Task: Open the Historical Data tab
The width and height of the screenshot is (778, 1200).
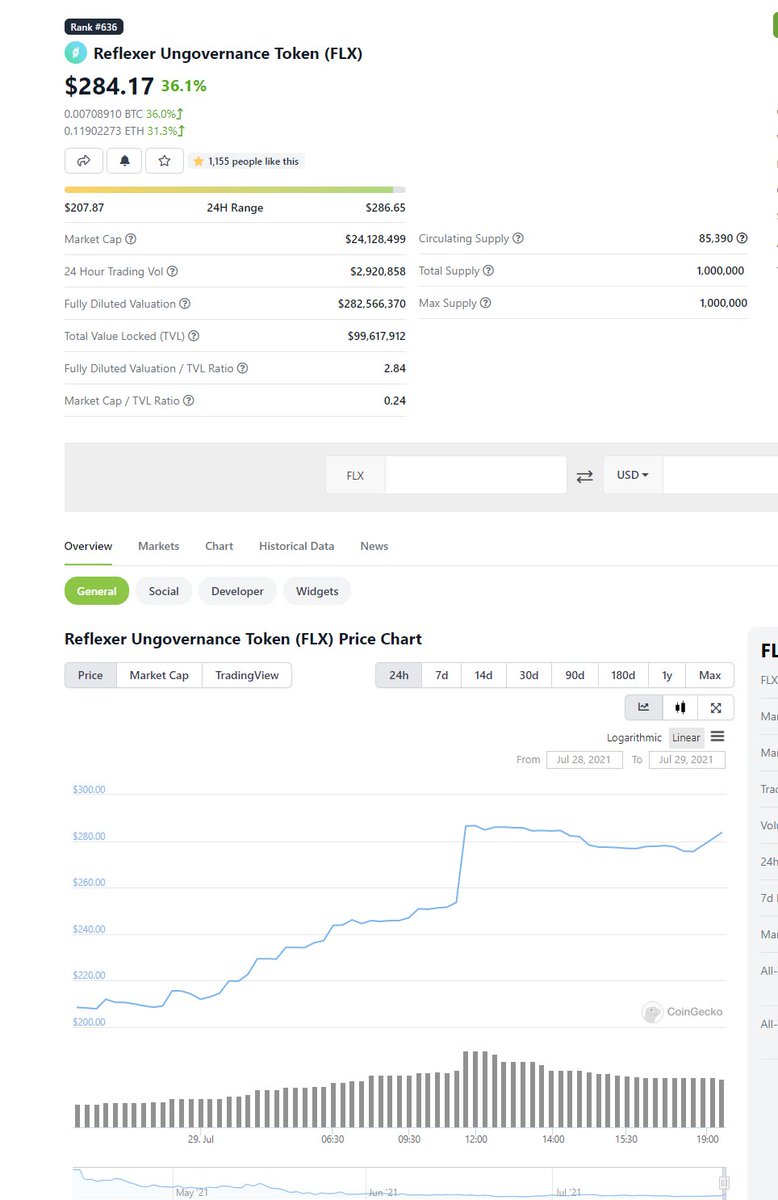Action: (x=297, y=546)
